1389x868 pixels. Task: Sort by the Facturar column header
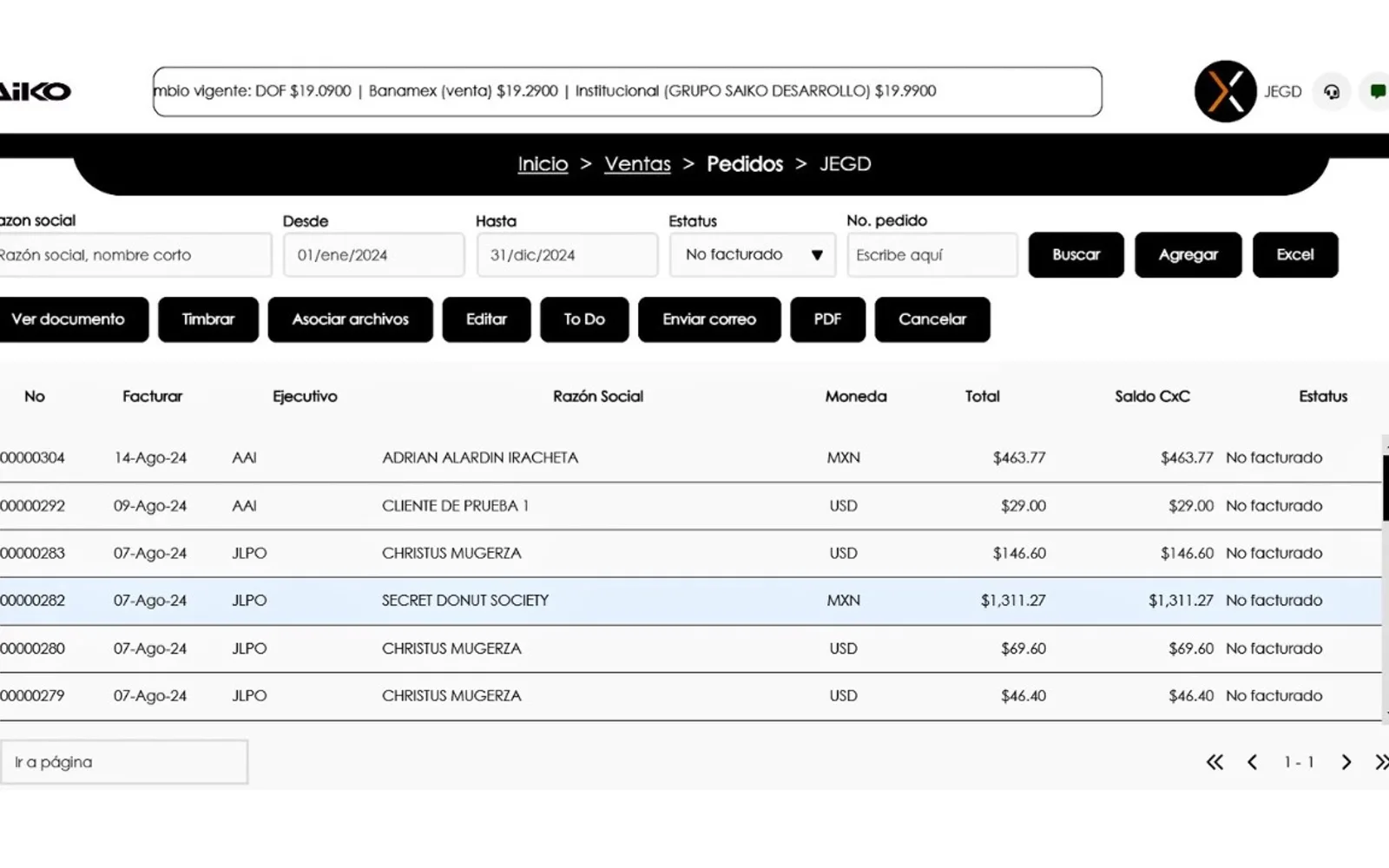[152, 397]
